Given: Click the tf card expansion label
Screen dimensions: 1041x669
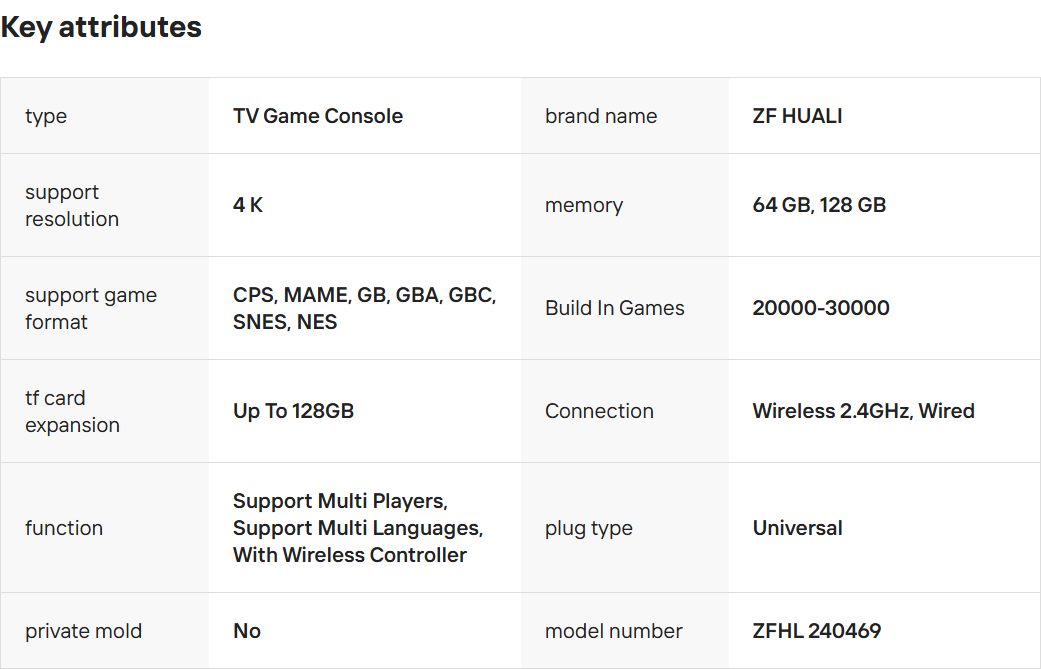Looking at the screenshot, I should point(72,411).
